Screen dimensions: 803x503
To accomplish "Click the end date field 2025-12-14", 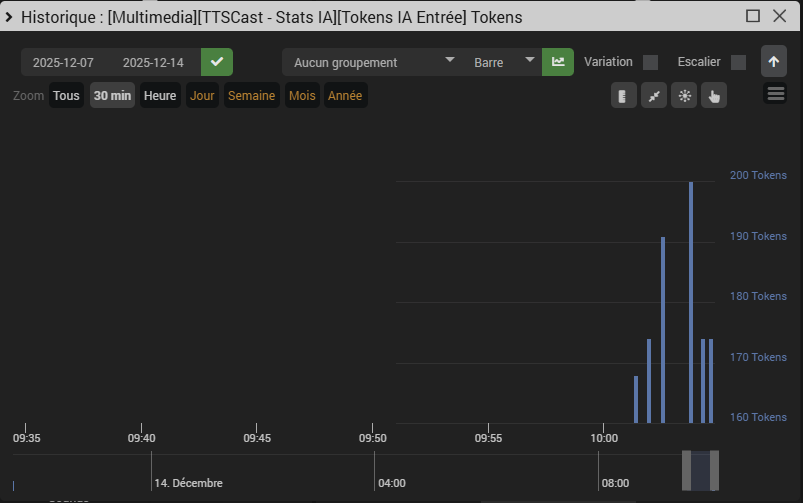I will click(x=153, y=62).
